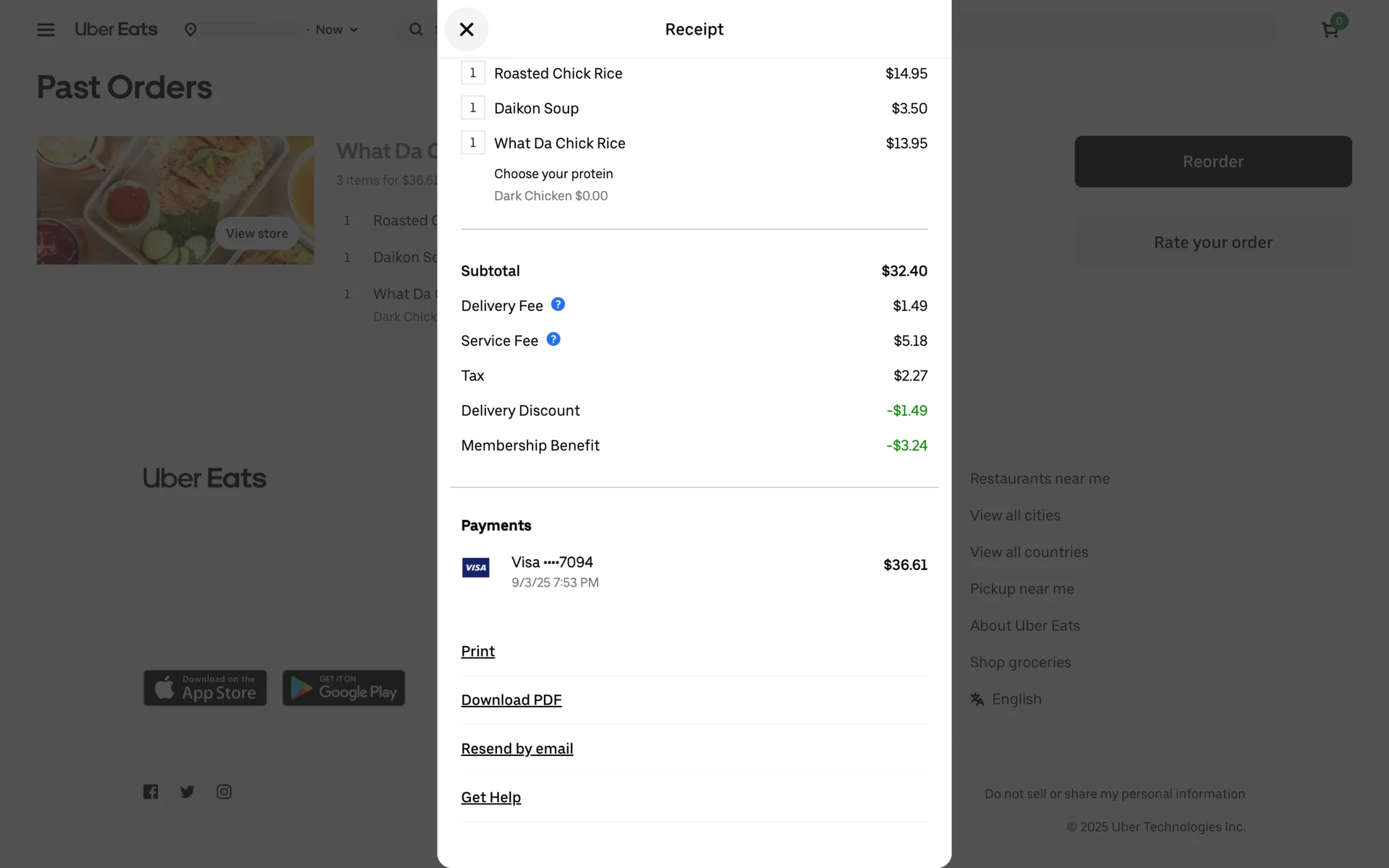The width and height of the screenshot is (1389, 868).
Task: Open the Twitter social icon
Action: click(187, 792)
